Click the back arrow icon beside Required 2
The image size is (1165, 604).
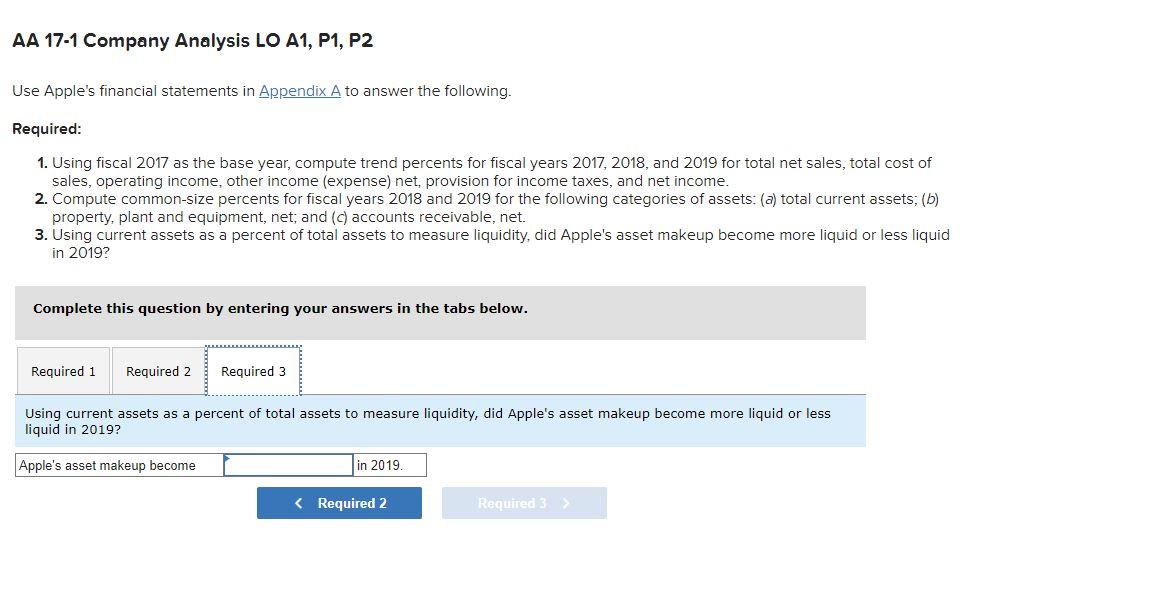tap(298, 503)
